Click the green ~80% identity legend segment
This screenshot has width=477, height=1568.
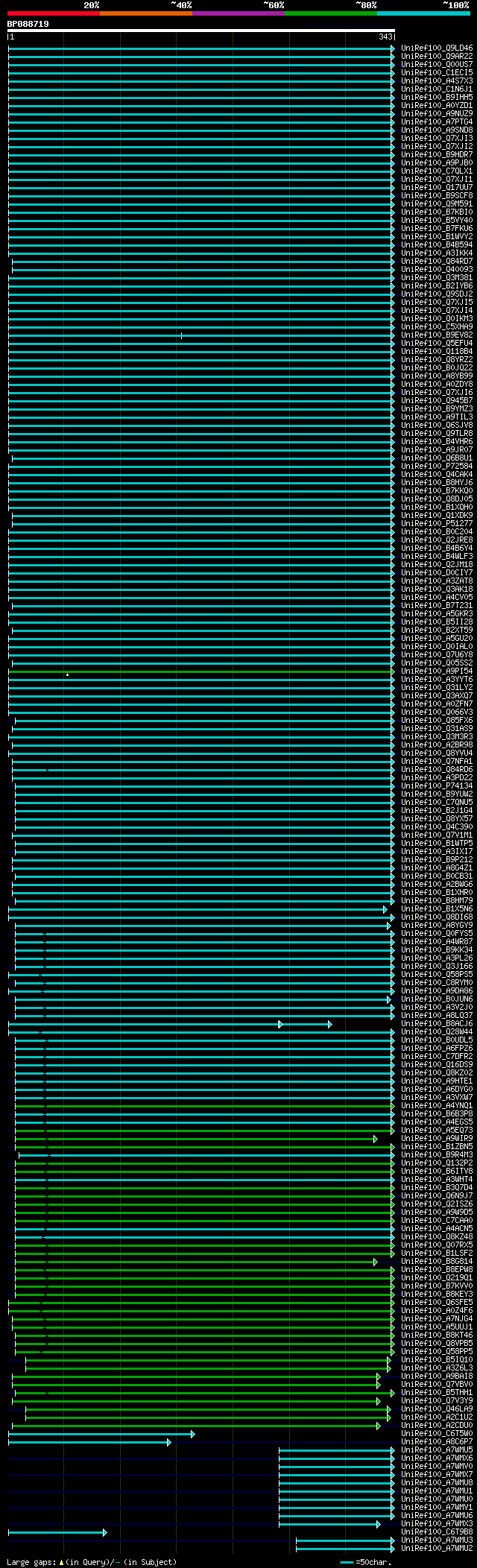point(331,13)
